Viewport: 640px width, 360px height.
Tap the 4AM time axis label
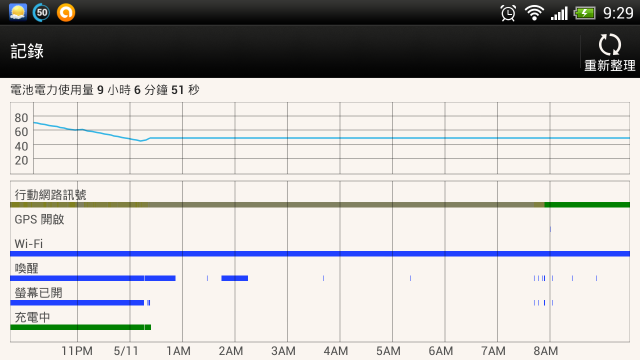(336, 351)
